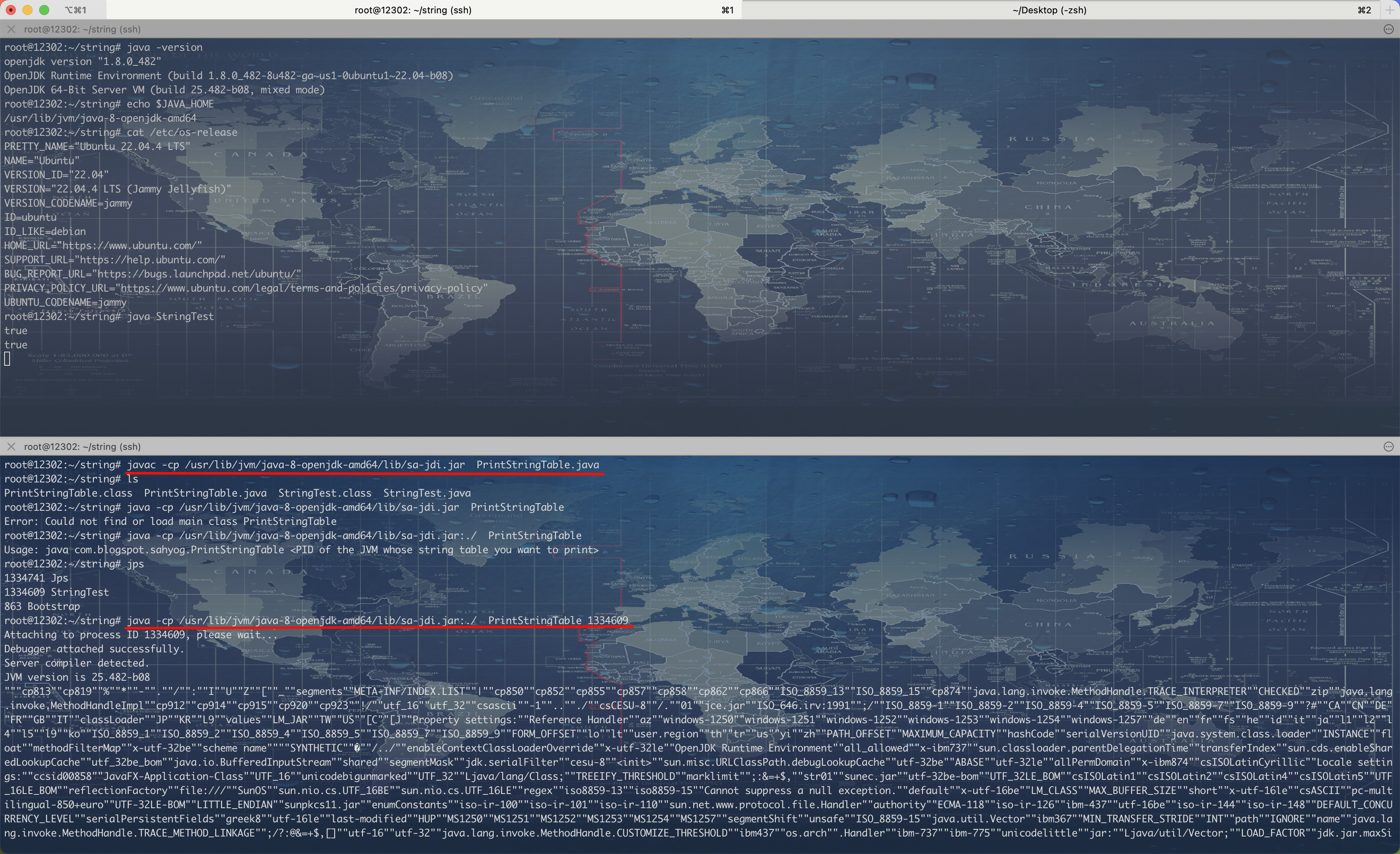This screenshot has width=1400, height=854.
Task: Minimize the window with yellow button
Action: click(x=27, y=10)
